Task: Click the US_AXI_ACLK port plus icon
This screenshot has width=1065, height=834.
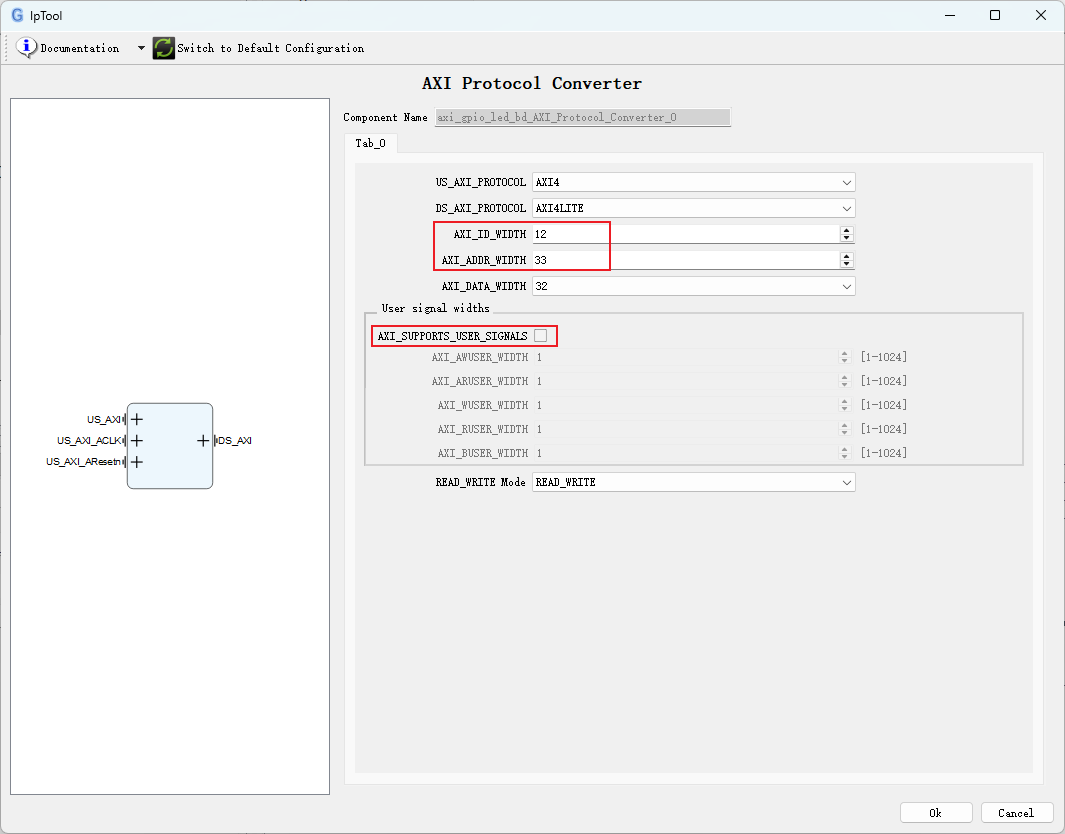Action: coord(137,440)
